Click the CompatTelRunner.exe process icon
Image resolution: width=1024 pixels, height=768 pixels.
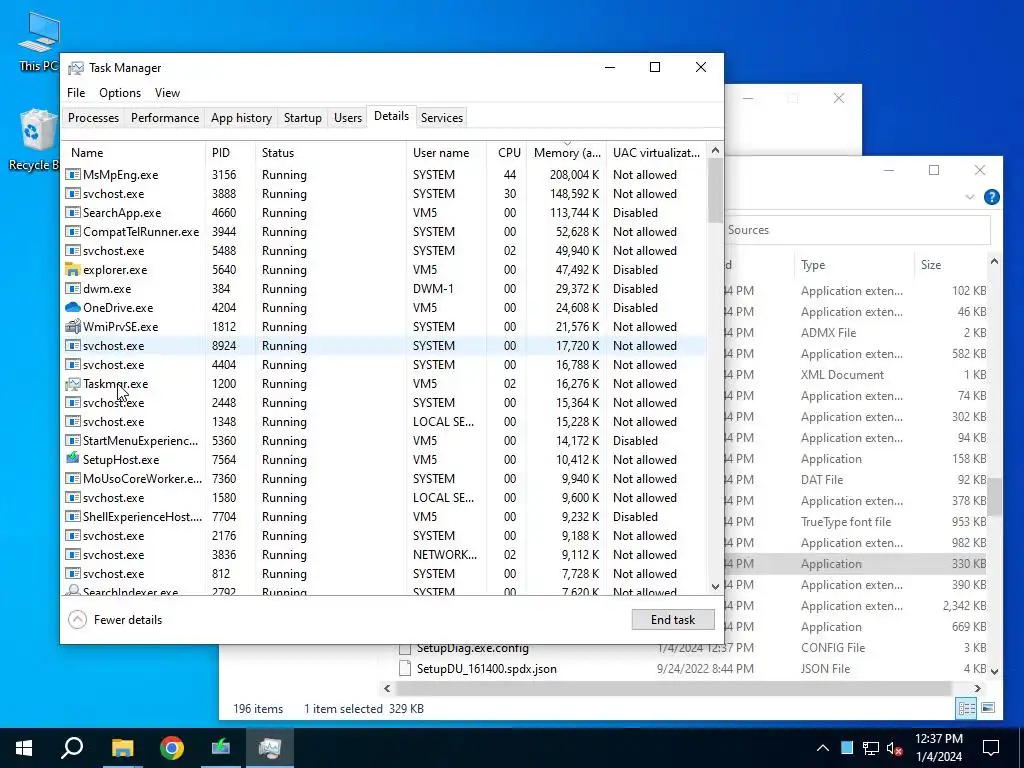click(x=72, y=232)
